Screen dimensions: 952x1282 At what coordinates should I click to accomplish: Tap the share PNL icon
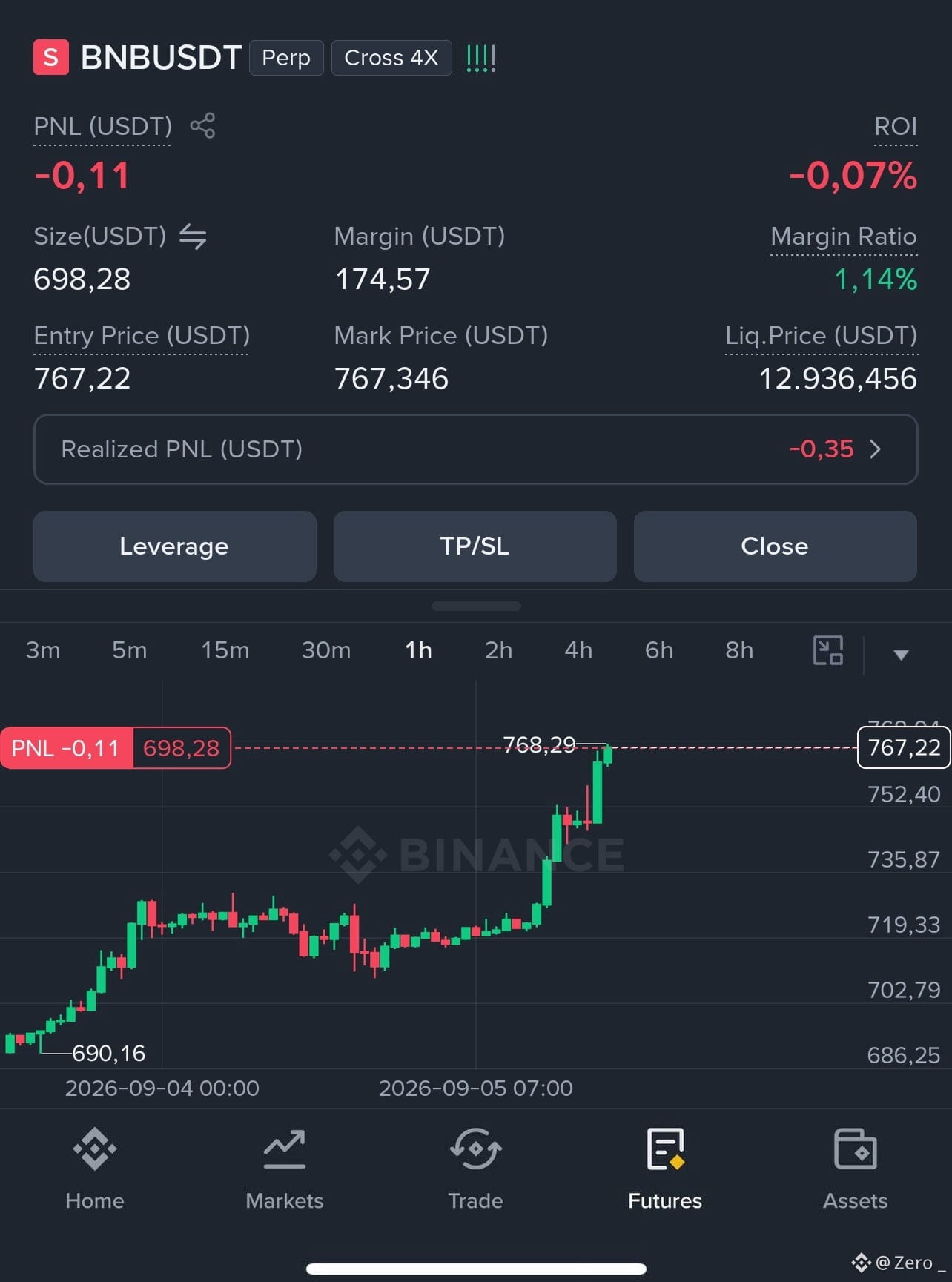pos(202,125)
